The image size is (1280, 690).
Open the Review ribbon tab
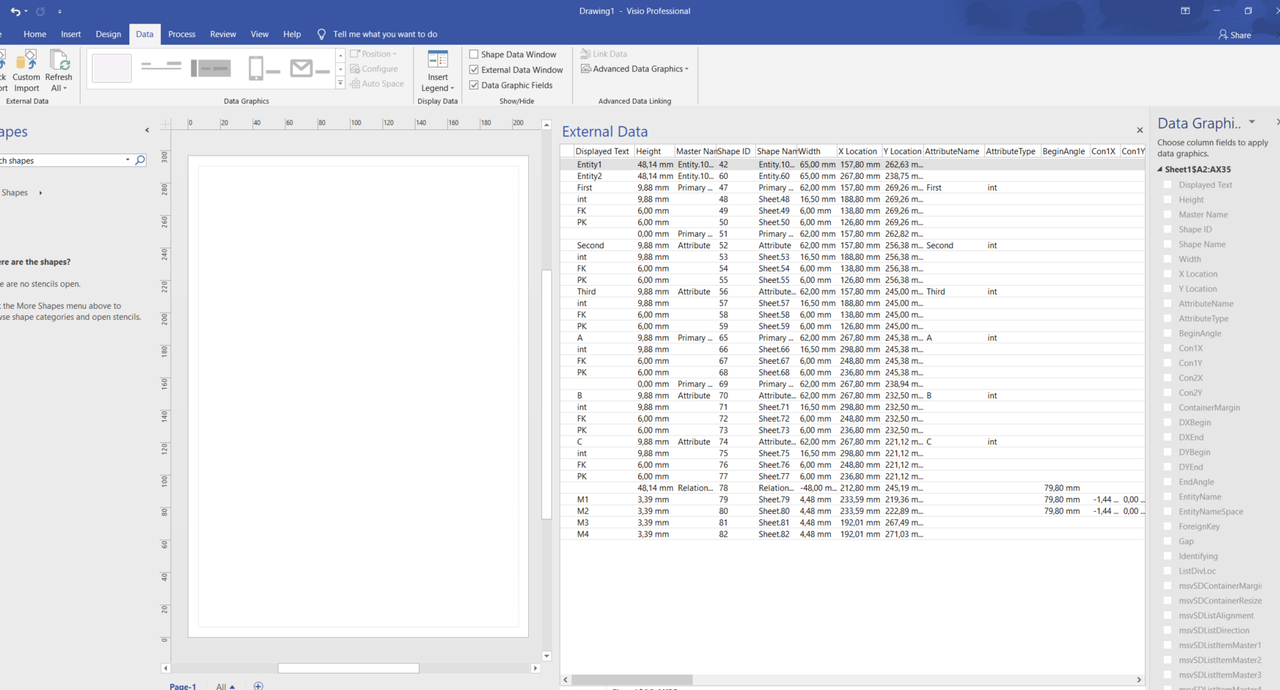(x=223, y=34)
